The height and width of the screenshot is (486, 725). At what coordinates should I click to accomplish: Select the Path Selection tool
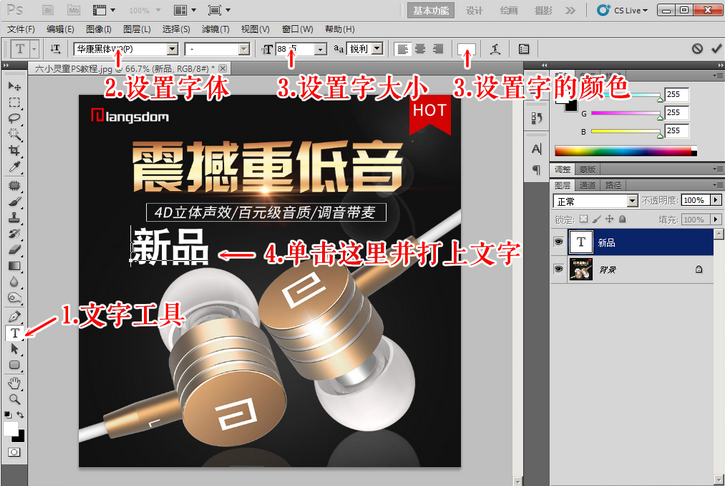(x=14, y=349)
